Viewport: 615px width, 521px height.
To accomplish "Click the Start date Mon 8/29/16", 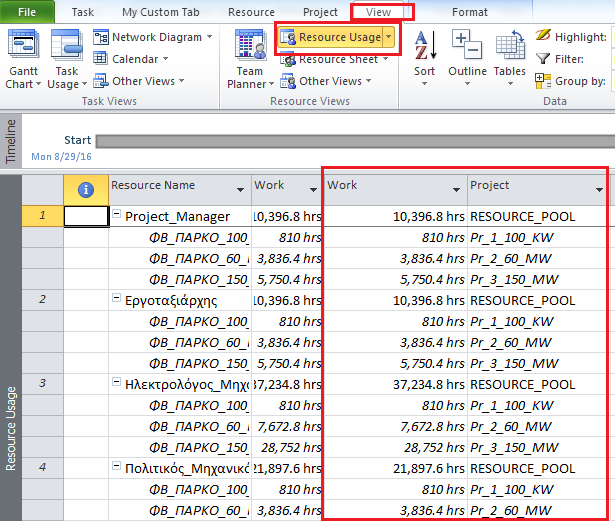I will [61, 157].
